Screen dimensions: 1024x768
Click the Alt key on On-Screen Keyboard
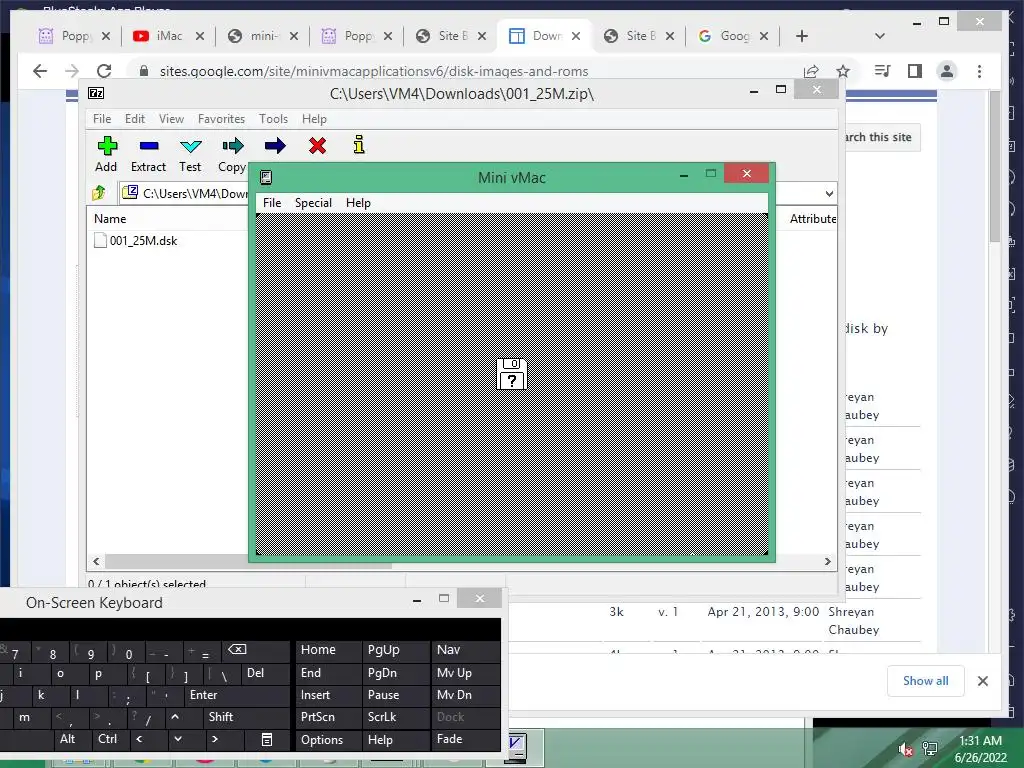(x=67, y=739)
